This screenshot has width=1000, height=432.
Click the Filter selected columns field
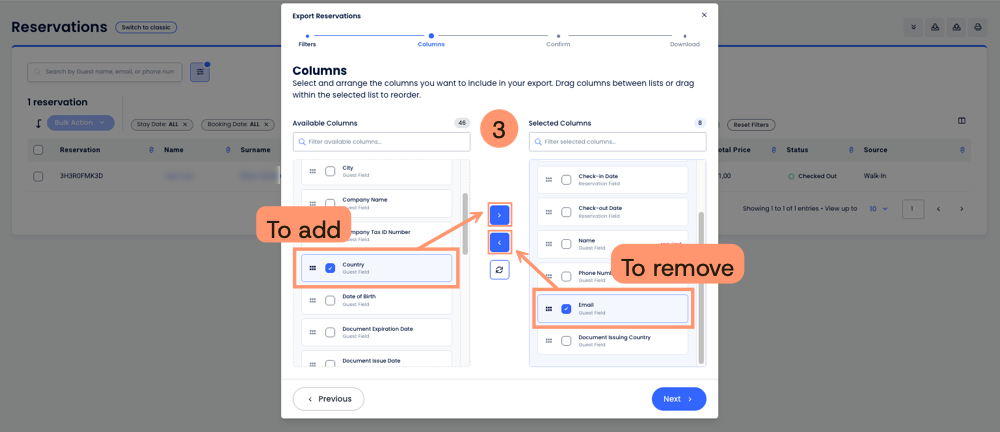coord(617,142)
